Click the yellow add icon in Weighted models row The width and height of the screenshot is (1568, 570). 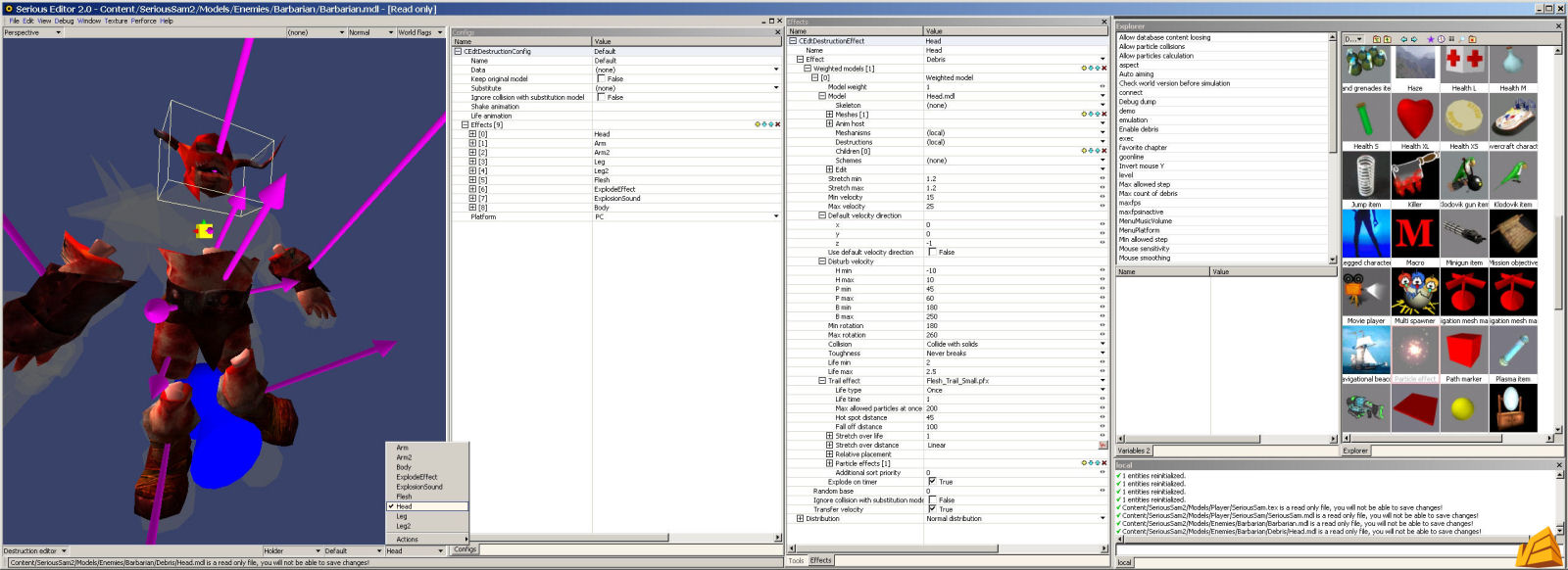coord(1084,69)
